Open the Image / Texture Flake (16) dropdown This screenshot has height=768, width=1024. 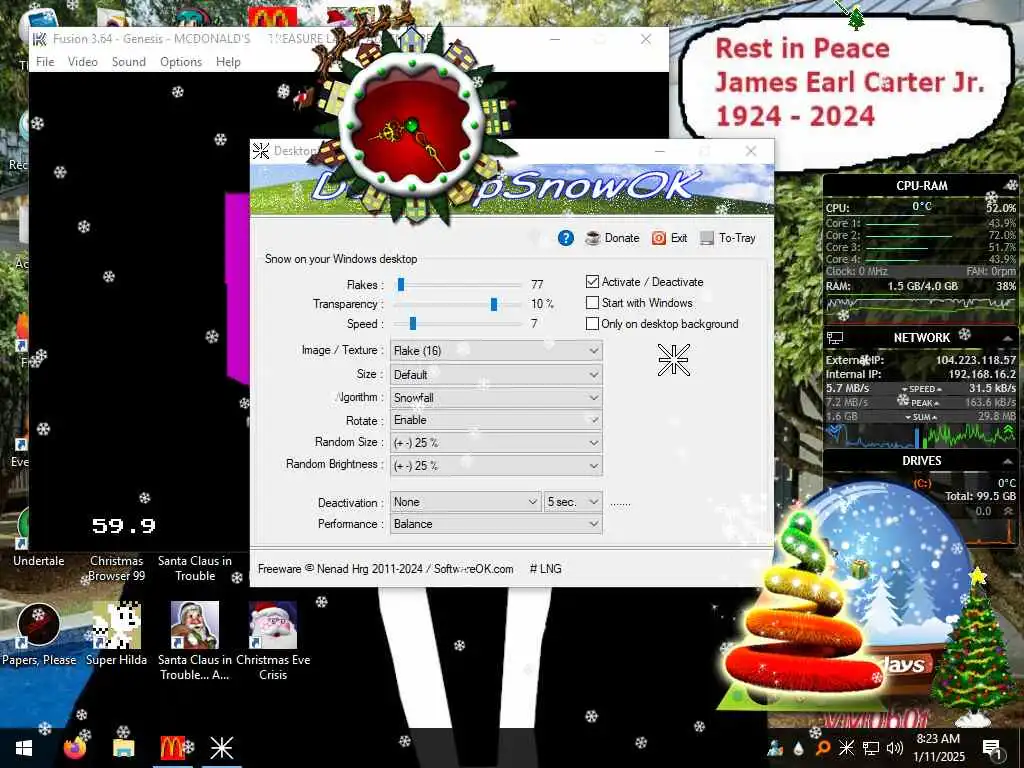(496, 351)
